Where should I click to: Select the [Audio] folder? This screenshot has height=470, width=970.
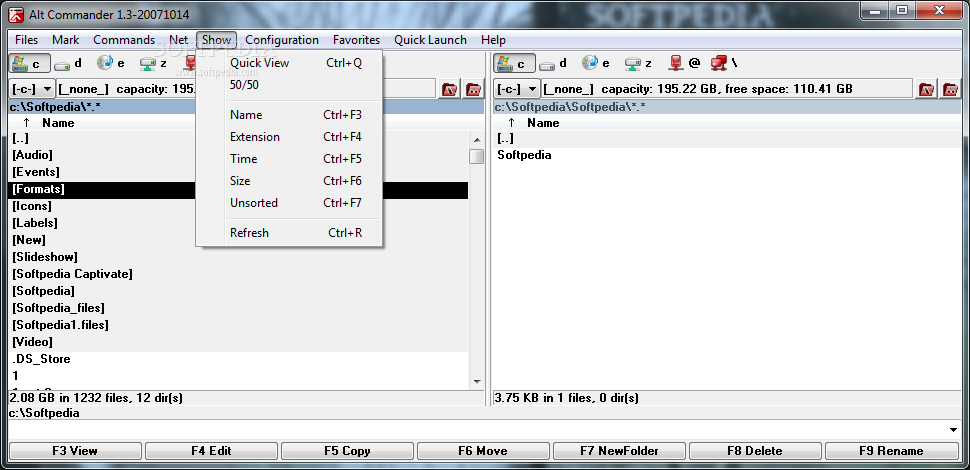[x=238, y=155]
